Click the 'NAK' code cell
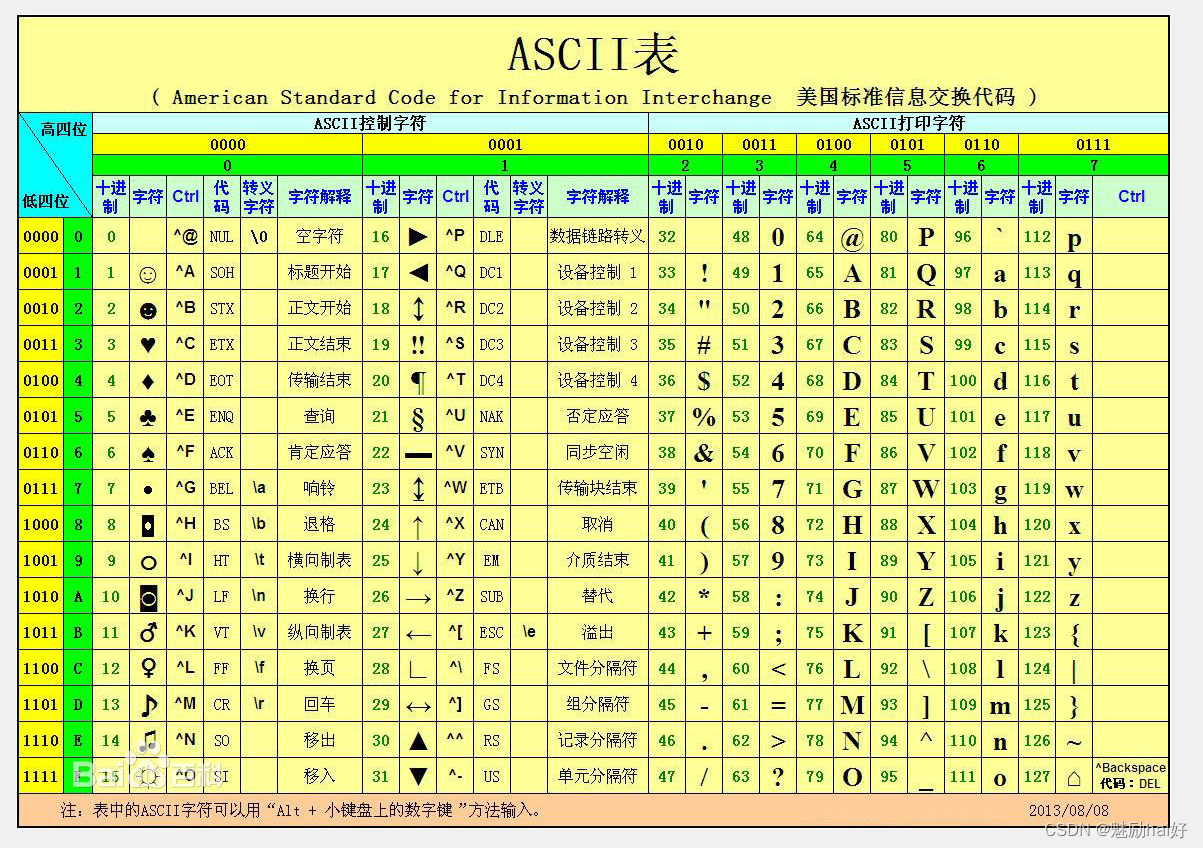1203x848 pixels. (x=491, y=417)
